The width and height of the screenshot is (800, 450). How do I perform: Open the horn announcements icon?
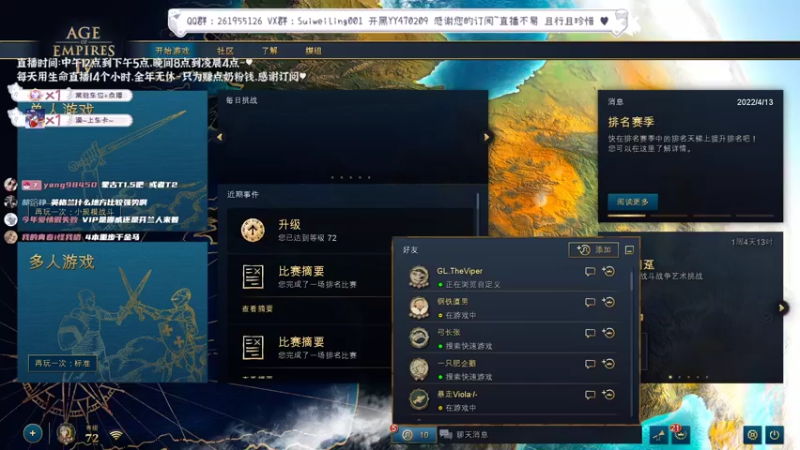(659, 435)
